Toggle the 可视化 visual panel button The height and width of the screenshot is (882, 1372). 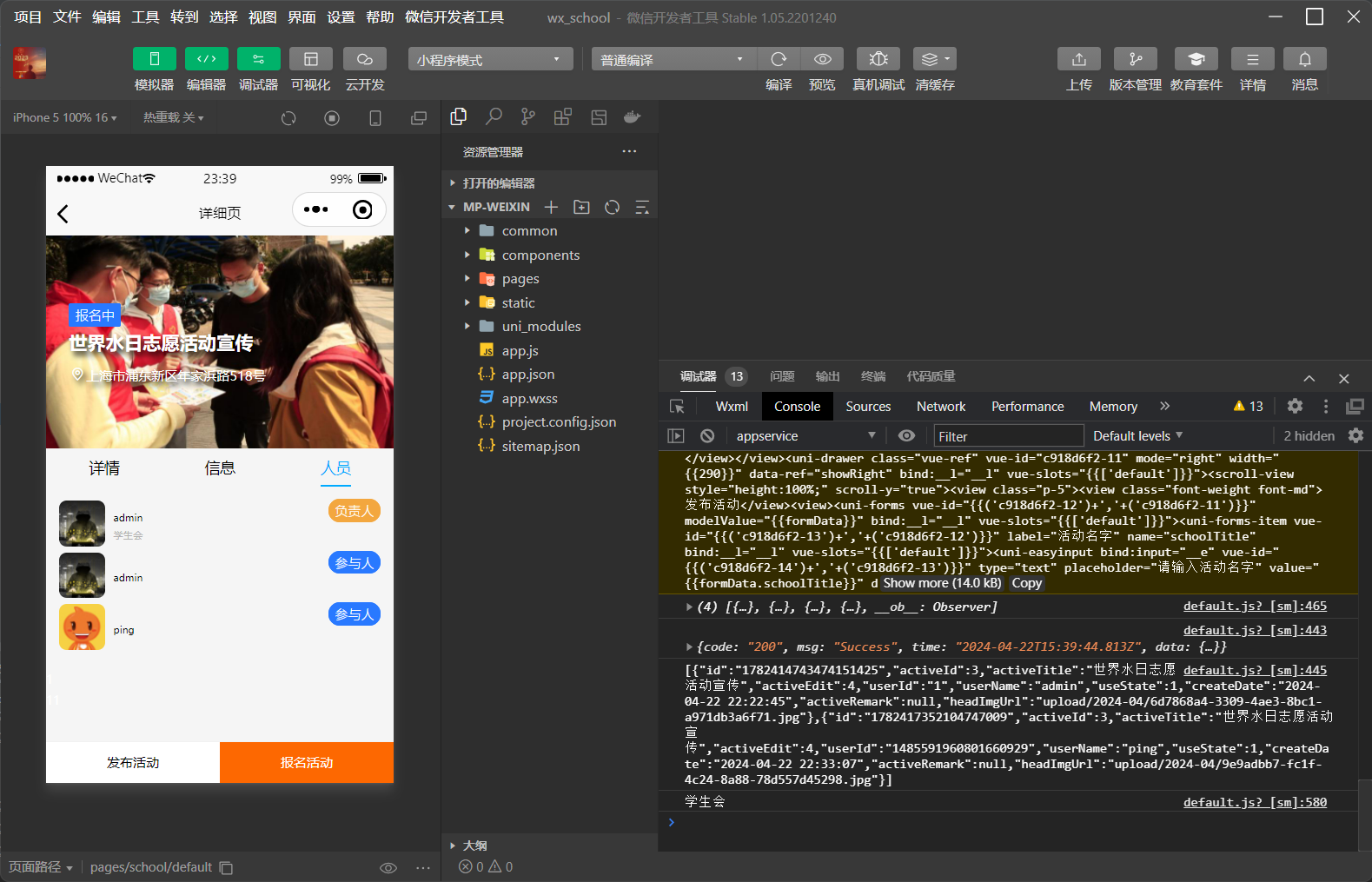(x=310, y=58)
